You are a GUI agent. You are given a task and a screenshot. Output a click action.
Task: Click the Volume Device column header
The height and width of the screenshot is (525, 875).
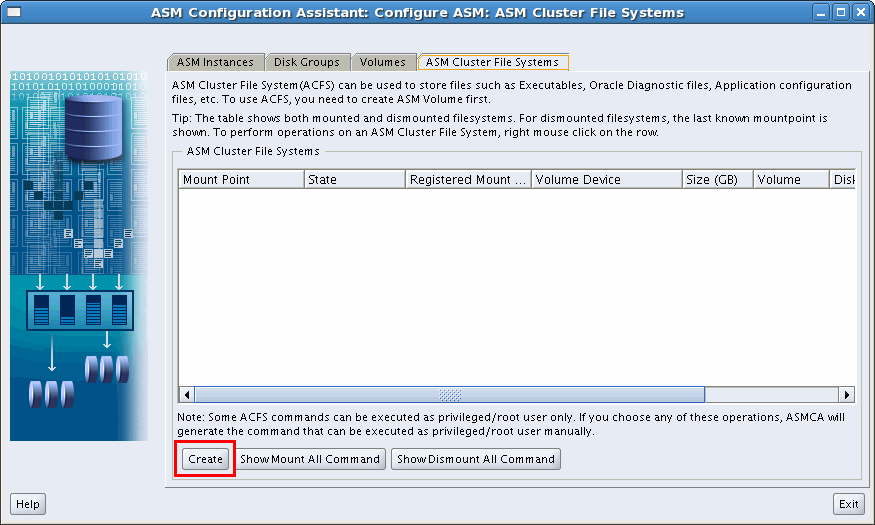point(607,180)
